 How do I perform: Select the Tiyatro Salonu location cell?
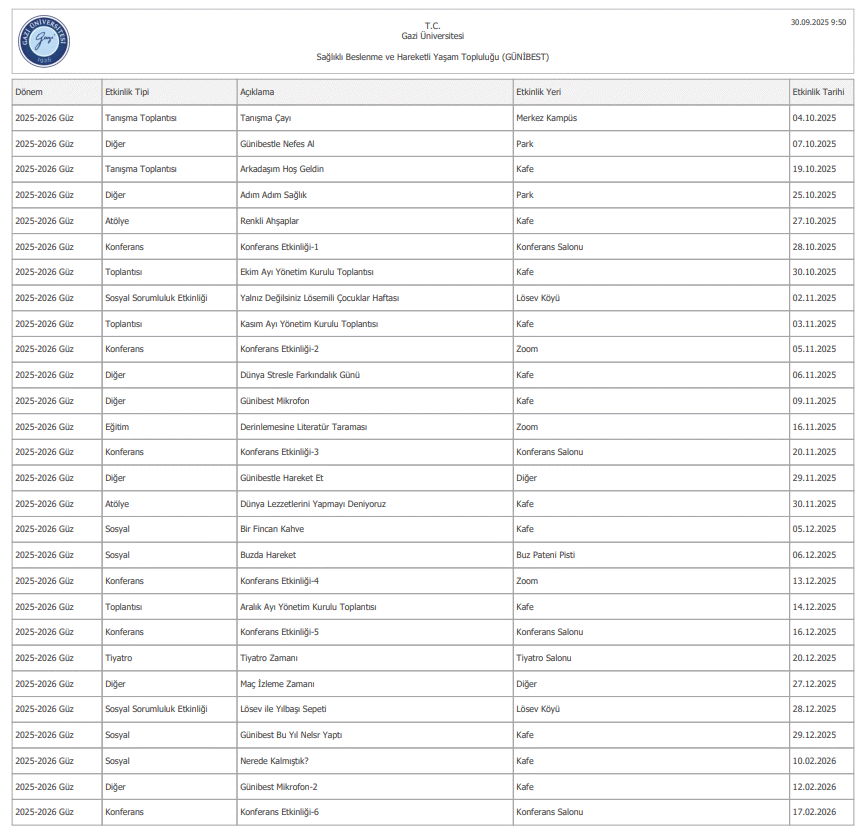544,658
